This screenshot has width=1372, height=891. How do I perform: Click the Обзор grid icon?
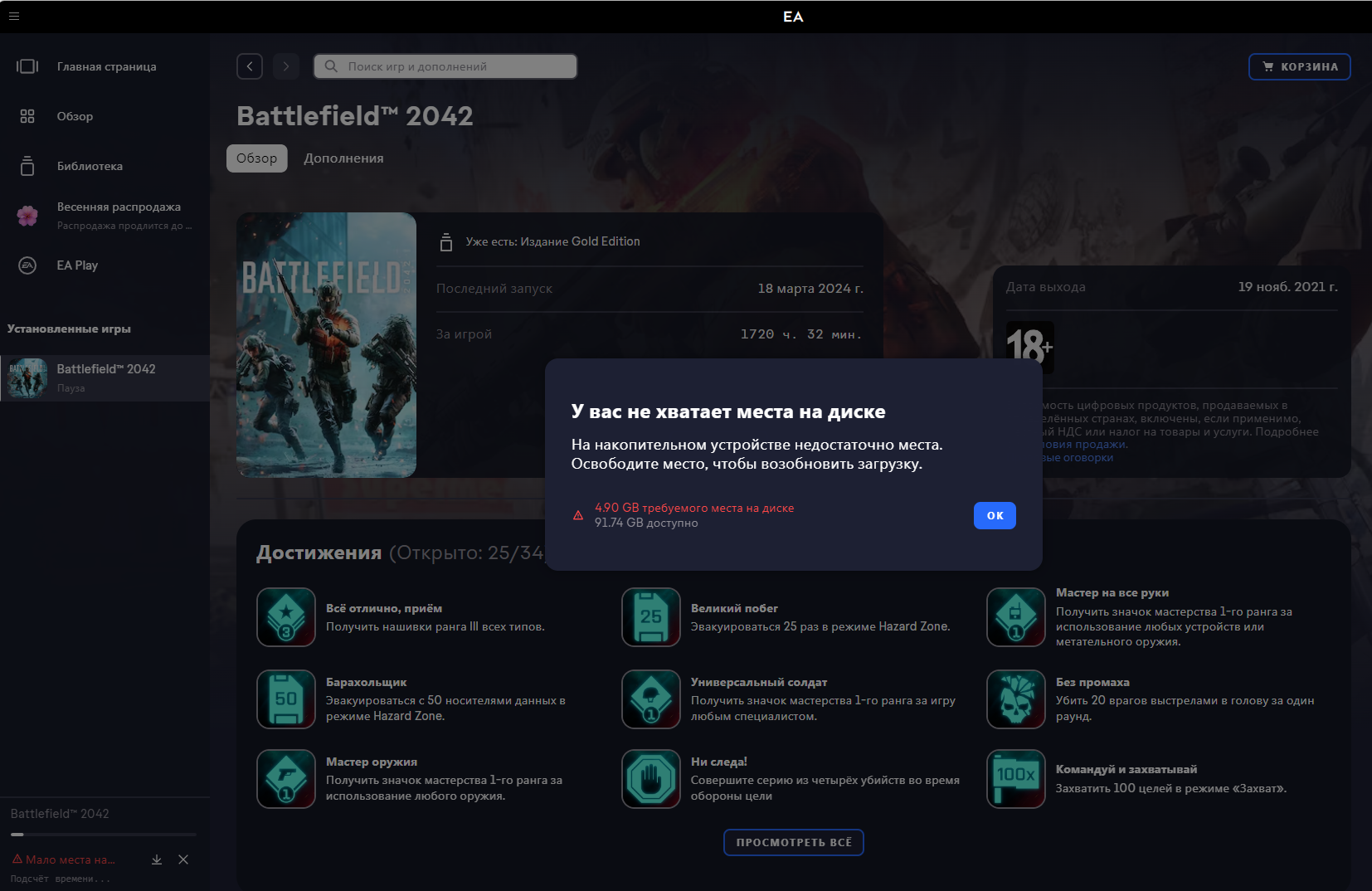click(x=27, y=116)
